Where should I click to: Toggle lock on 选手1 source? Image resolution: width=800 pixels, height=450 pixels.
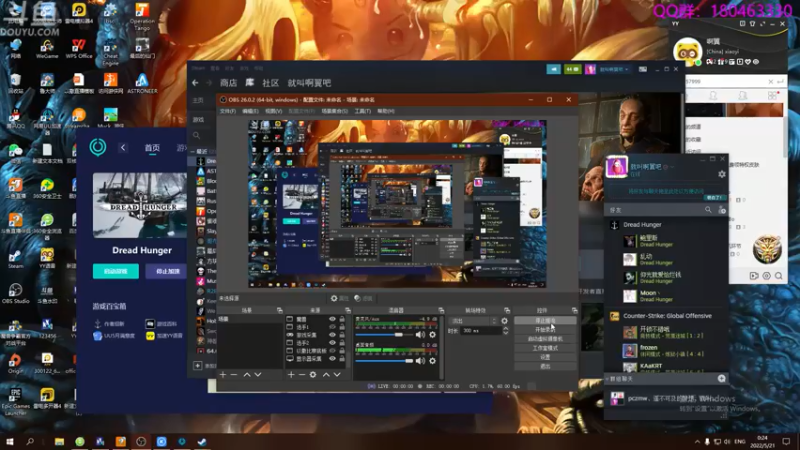342,327
